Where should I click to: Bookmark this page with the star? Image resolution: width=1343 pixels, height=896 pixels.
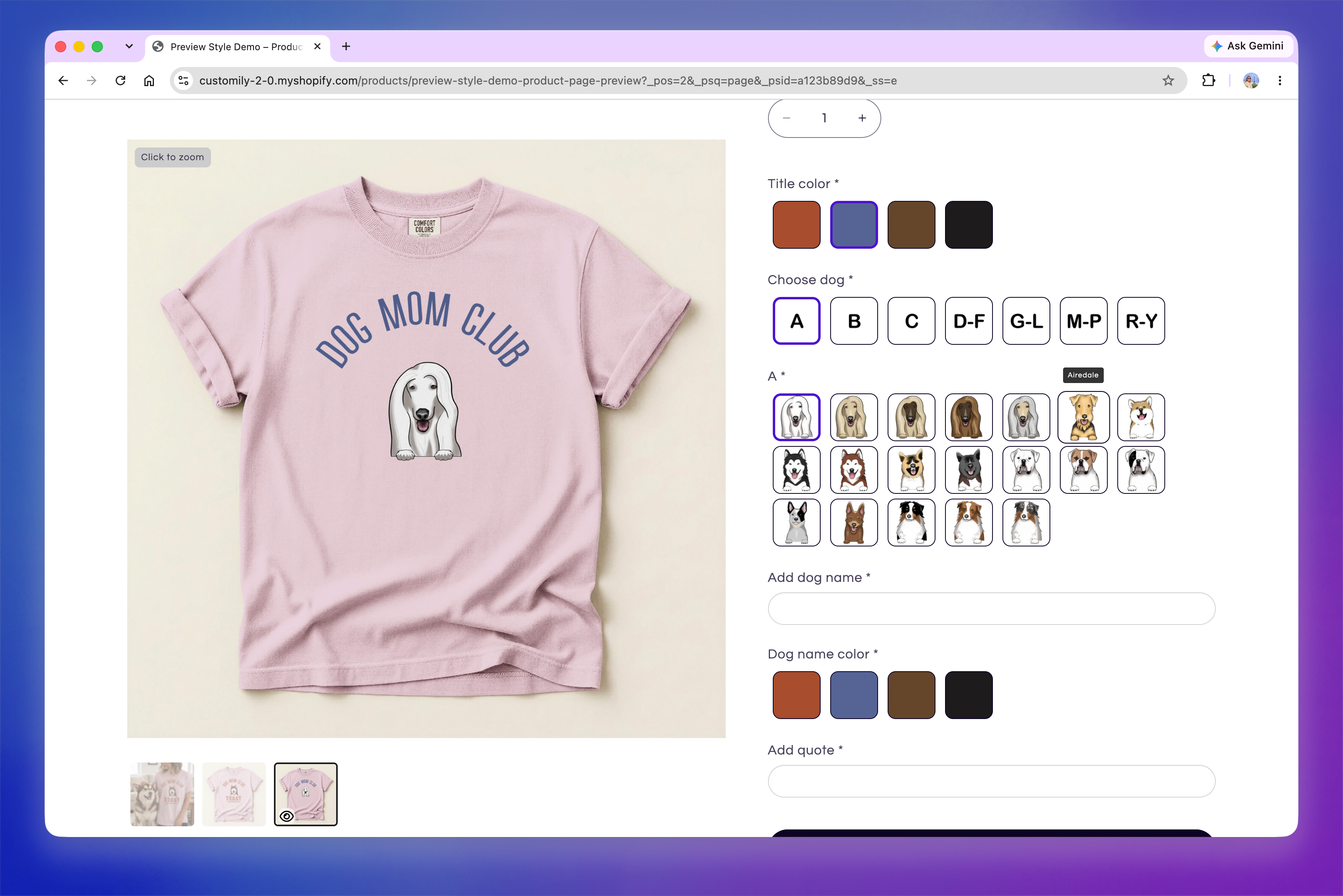click(1168, 81)
